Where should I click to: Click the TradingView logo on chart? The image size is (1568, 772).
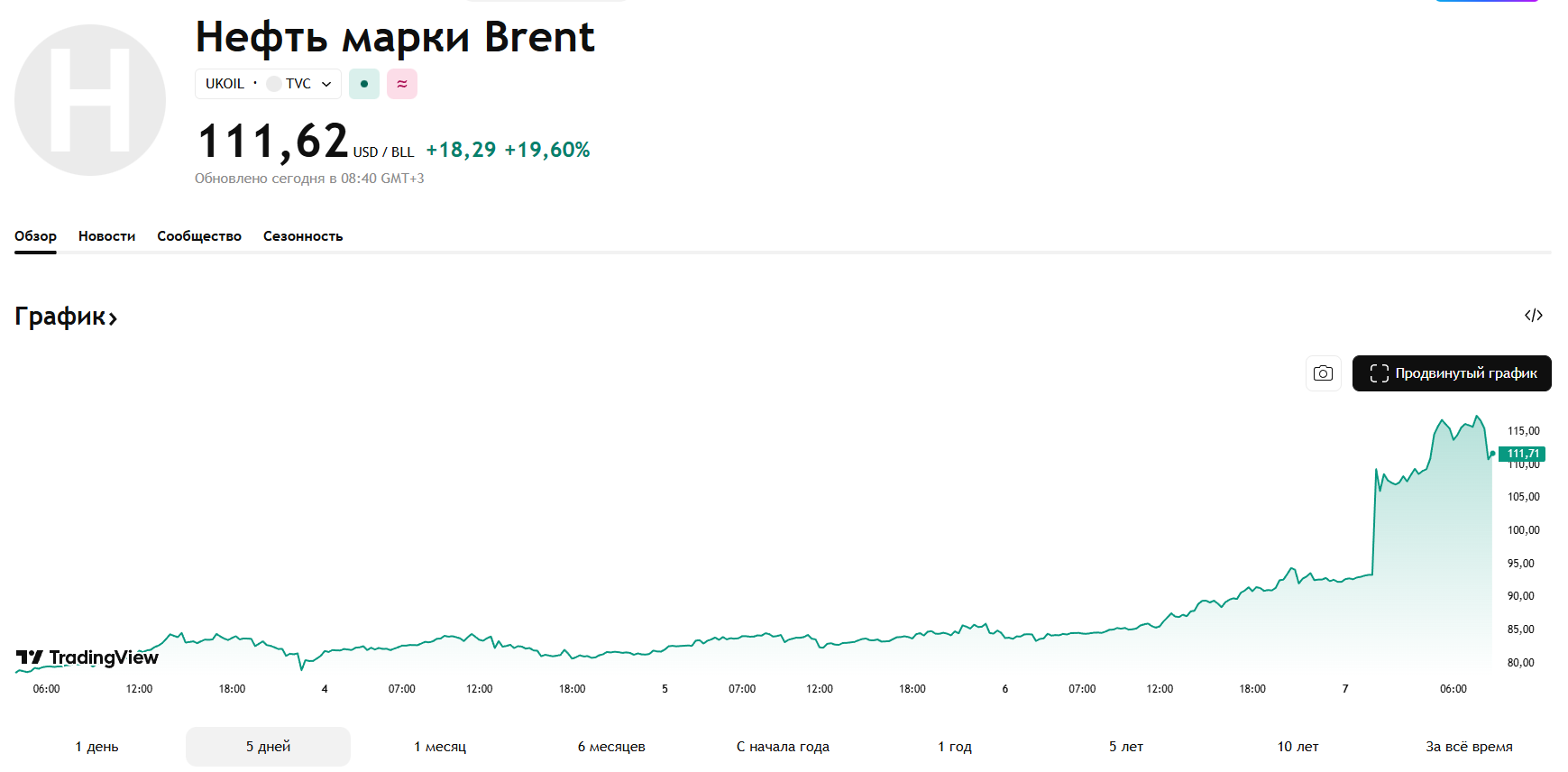(x=87, y=657)
